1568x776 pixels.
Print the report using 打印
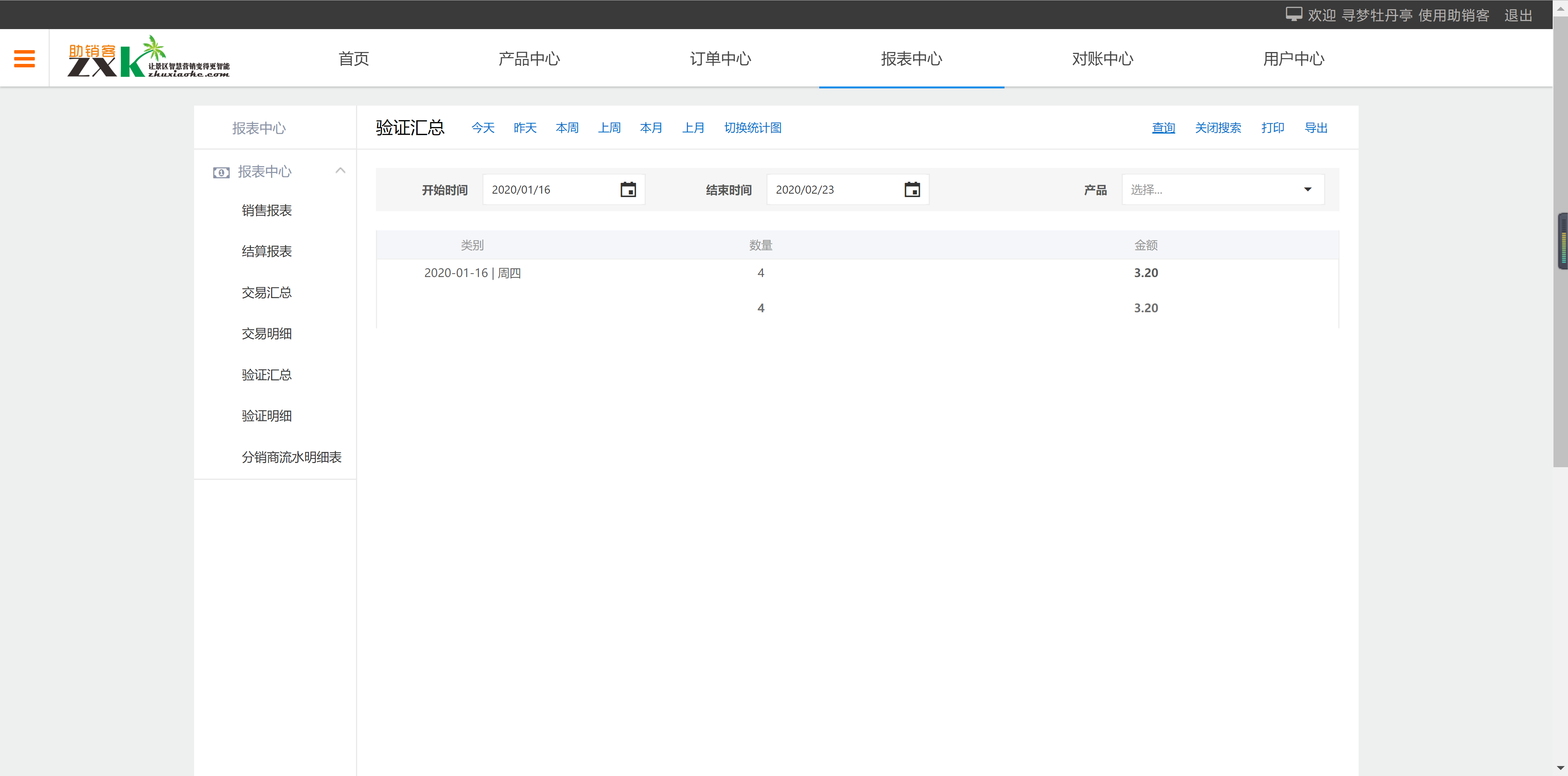[x=1273, y=128]
